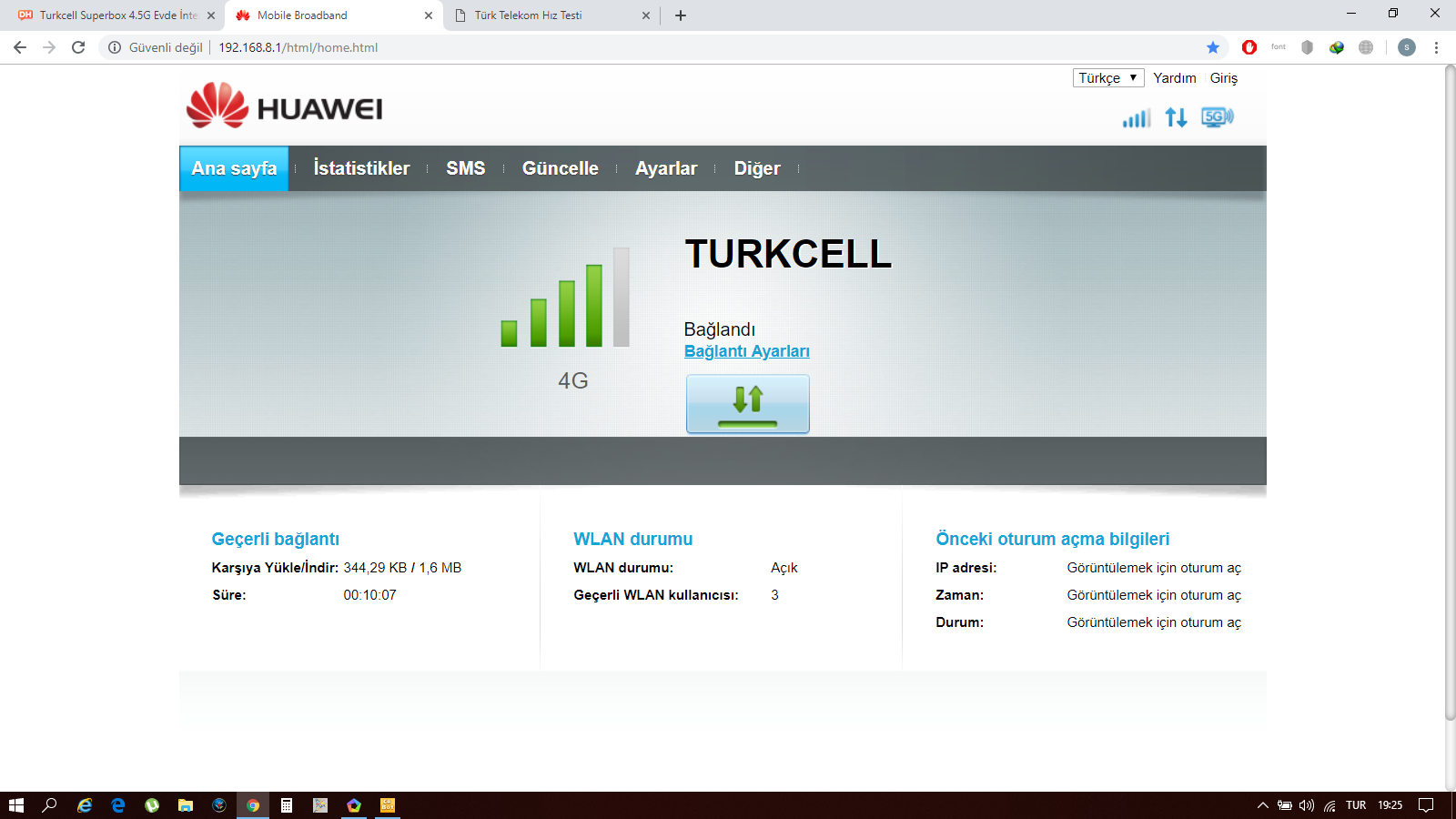Click the red Opera-style extension icon
1456x819 pixels.
(1249, 47)
